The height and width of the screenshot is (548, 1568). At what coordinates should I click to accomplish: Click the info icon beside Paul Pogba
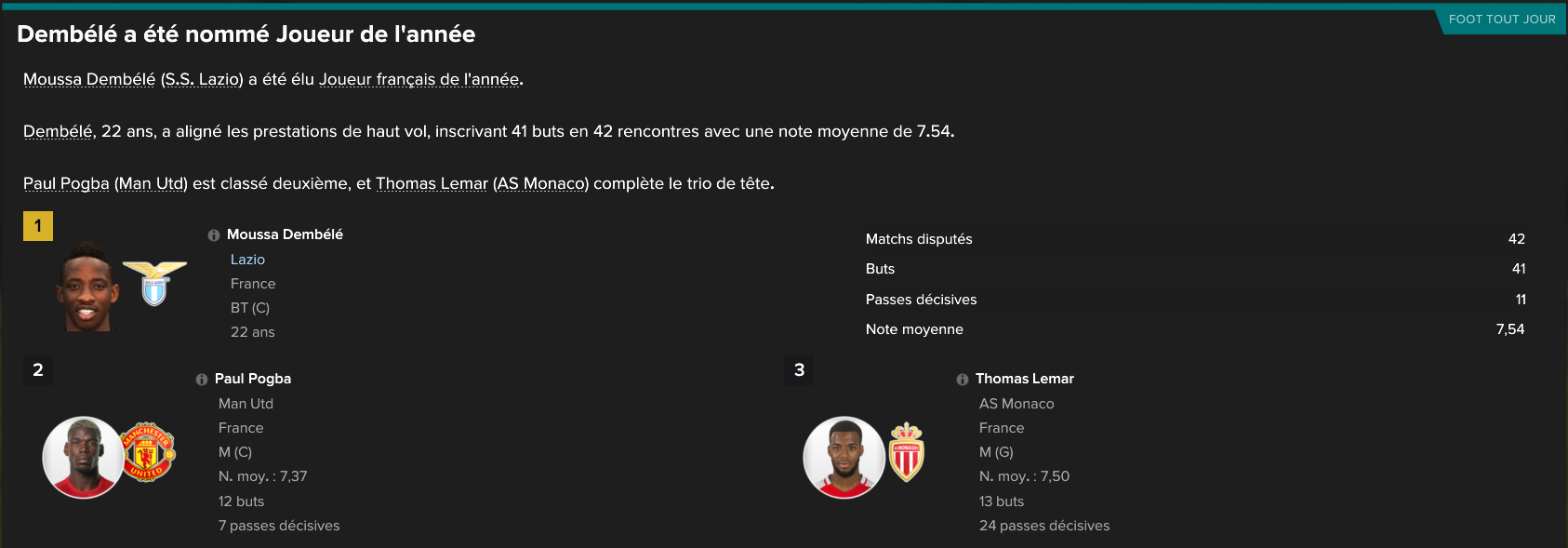pos(202,380)
